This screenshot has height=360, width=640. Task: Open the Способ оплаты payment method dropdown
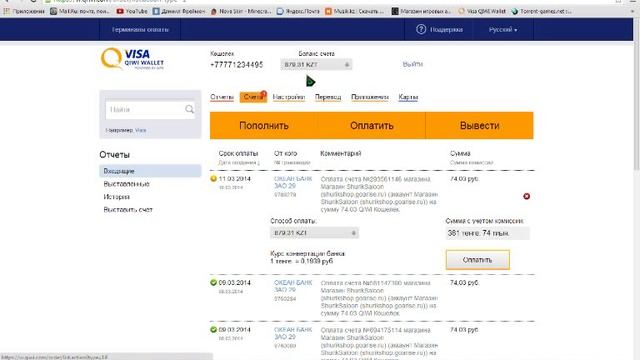click(314, 233)
